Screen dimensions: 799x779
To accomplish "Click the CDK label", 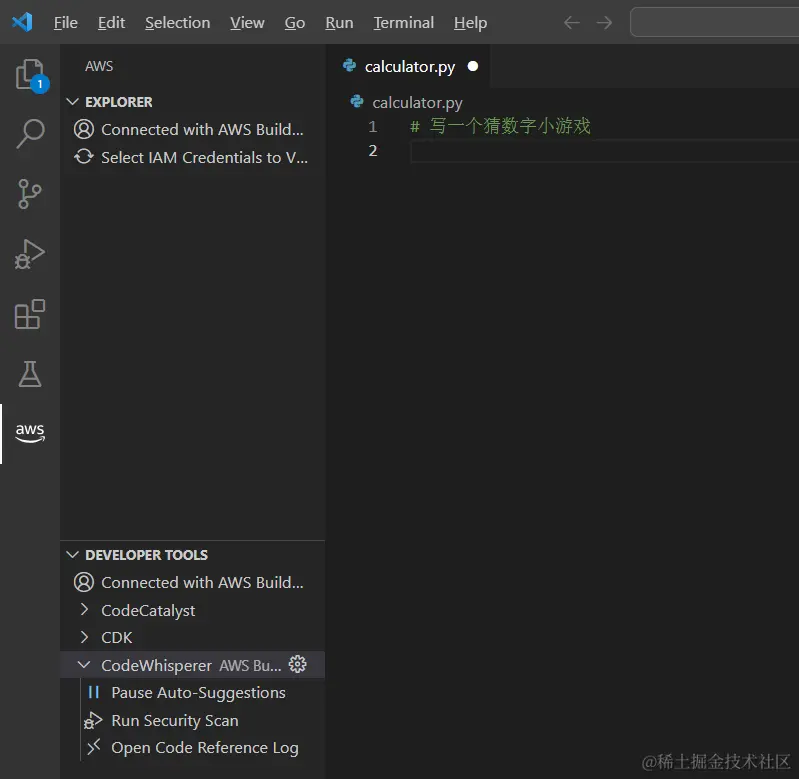I will [117, 637].
